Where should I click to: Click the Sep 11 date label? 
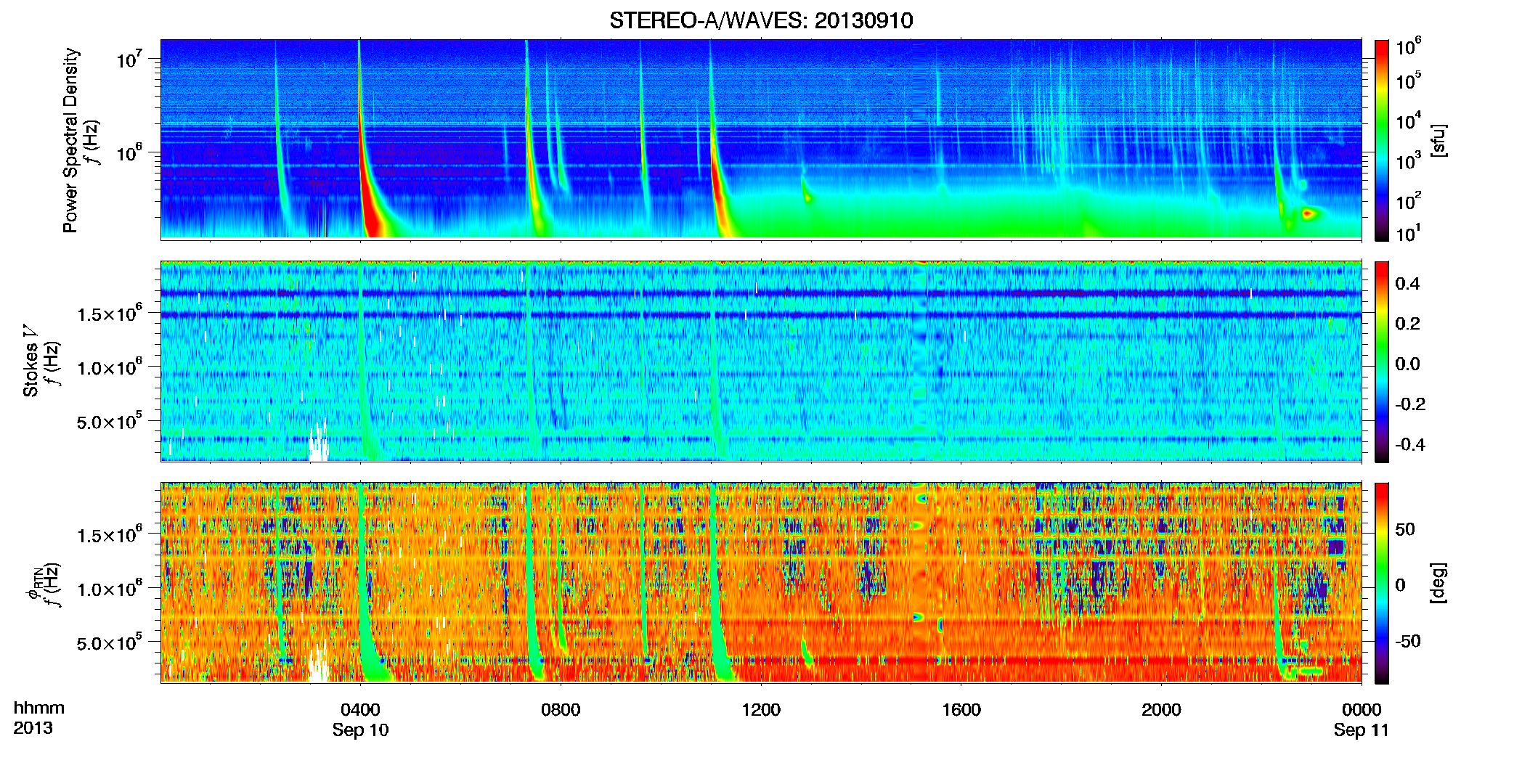tap(1361, 730)
